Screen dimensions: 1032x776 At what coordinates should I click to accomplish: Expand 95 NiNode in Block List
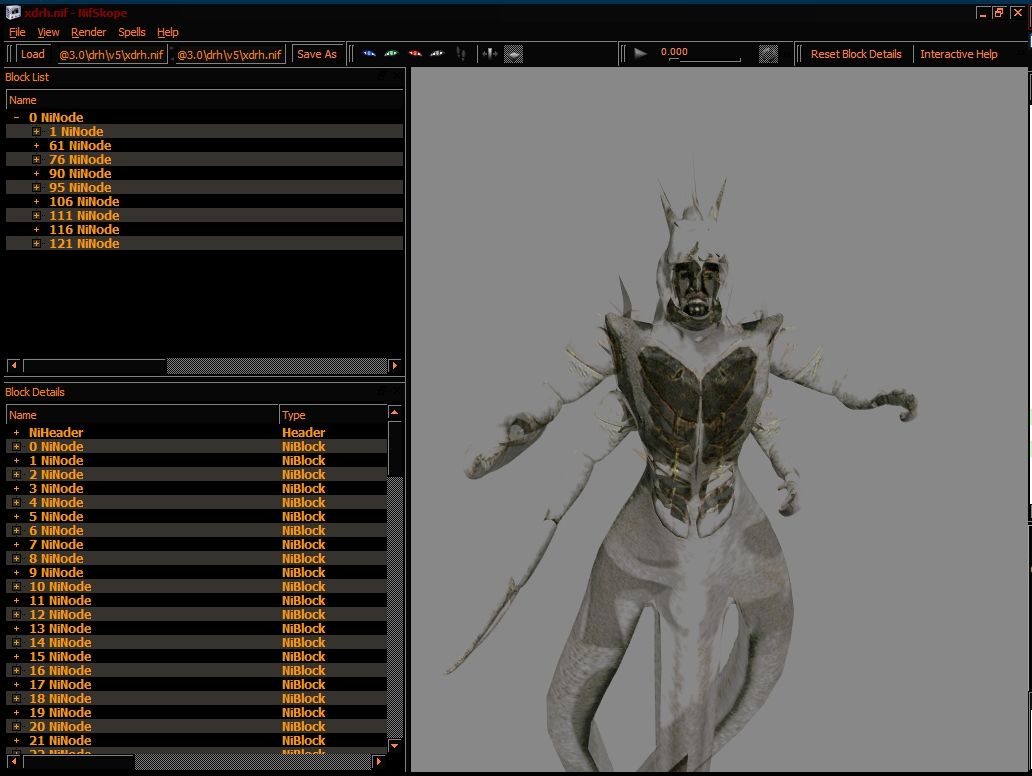[36, 188]
